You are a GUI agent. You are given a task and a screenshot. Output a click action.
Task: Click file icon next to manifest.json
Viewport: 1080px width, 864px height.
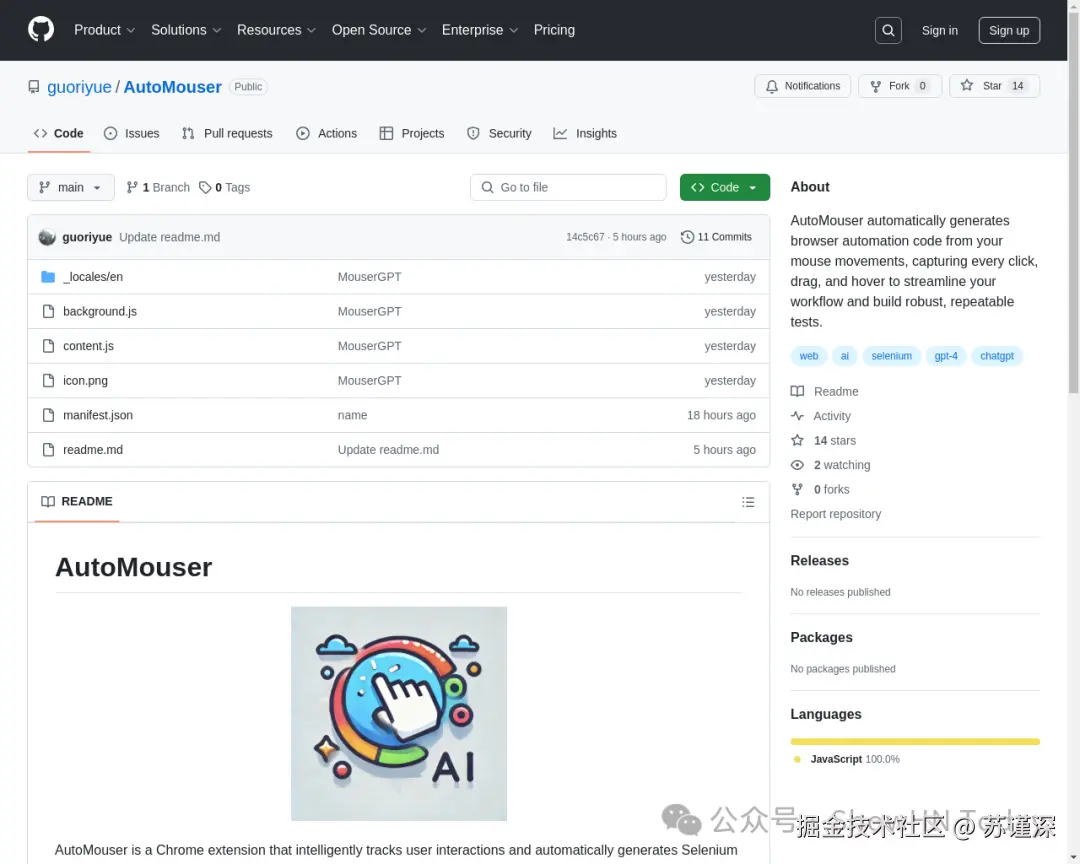tap(48, 415)
